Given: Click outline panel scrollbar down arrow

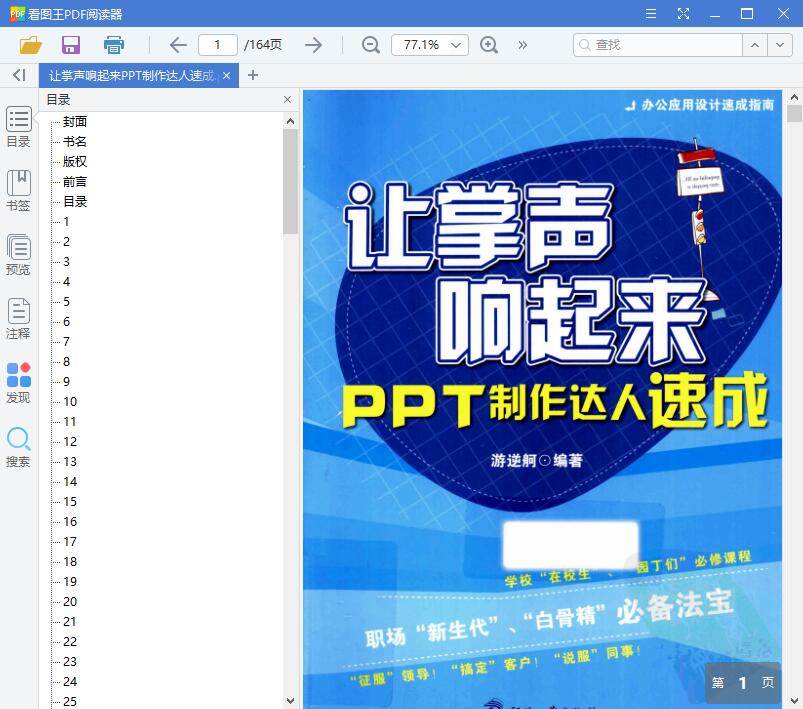Looking at the screenshot, I should (x=290, y=700).
